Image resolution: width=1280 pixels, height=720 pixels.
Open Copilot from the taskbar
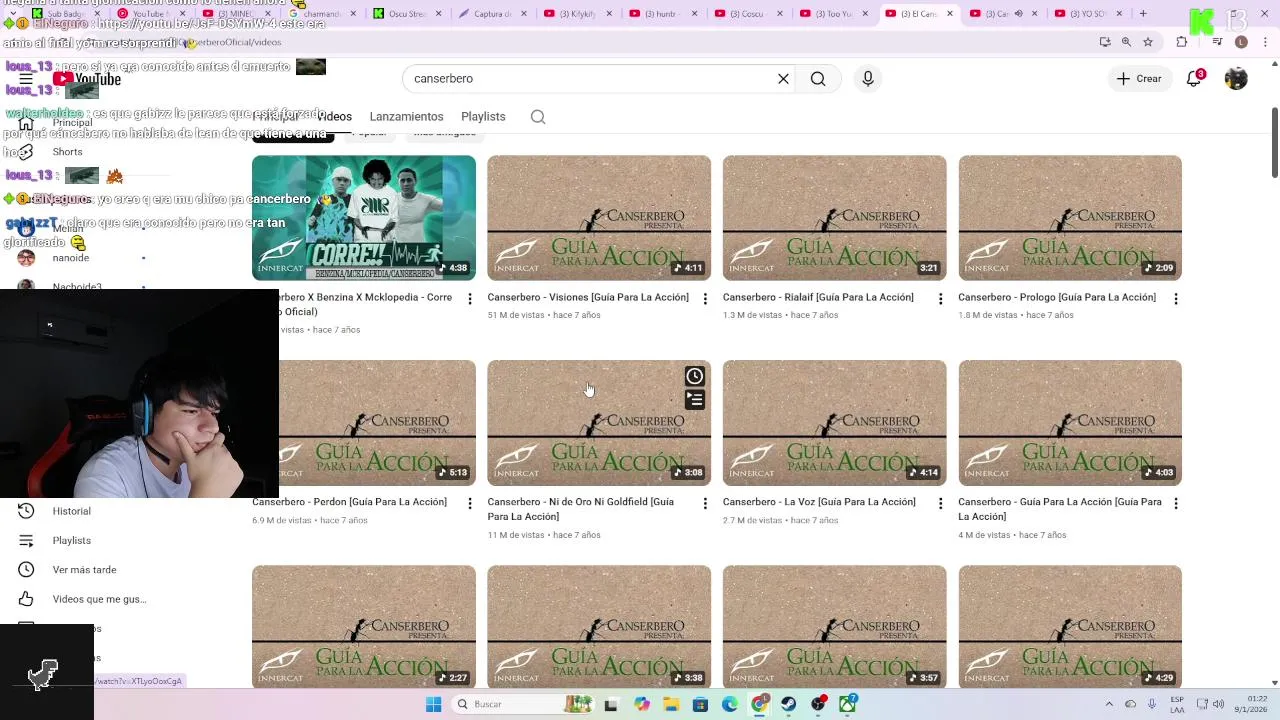pos(641,704)
